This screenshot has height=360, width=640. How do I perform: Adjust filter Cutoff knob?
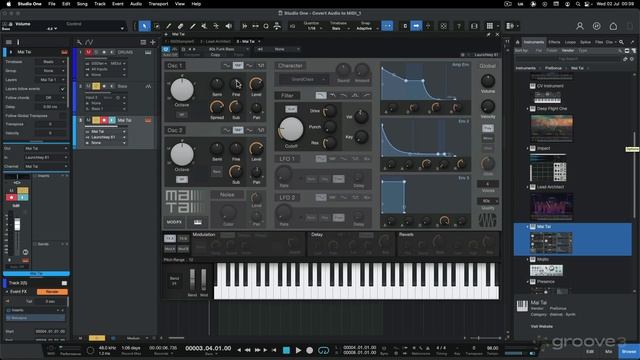pyautogui.click(x=291, y=129)
